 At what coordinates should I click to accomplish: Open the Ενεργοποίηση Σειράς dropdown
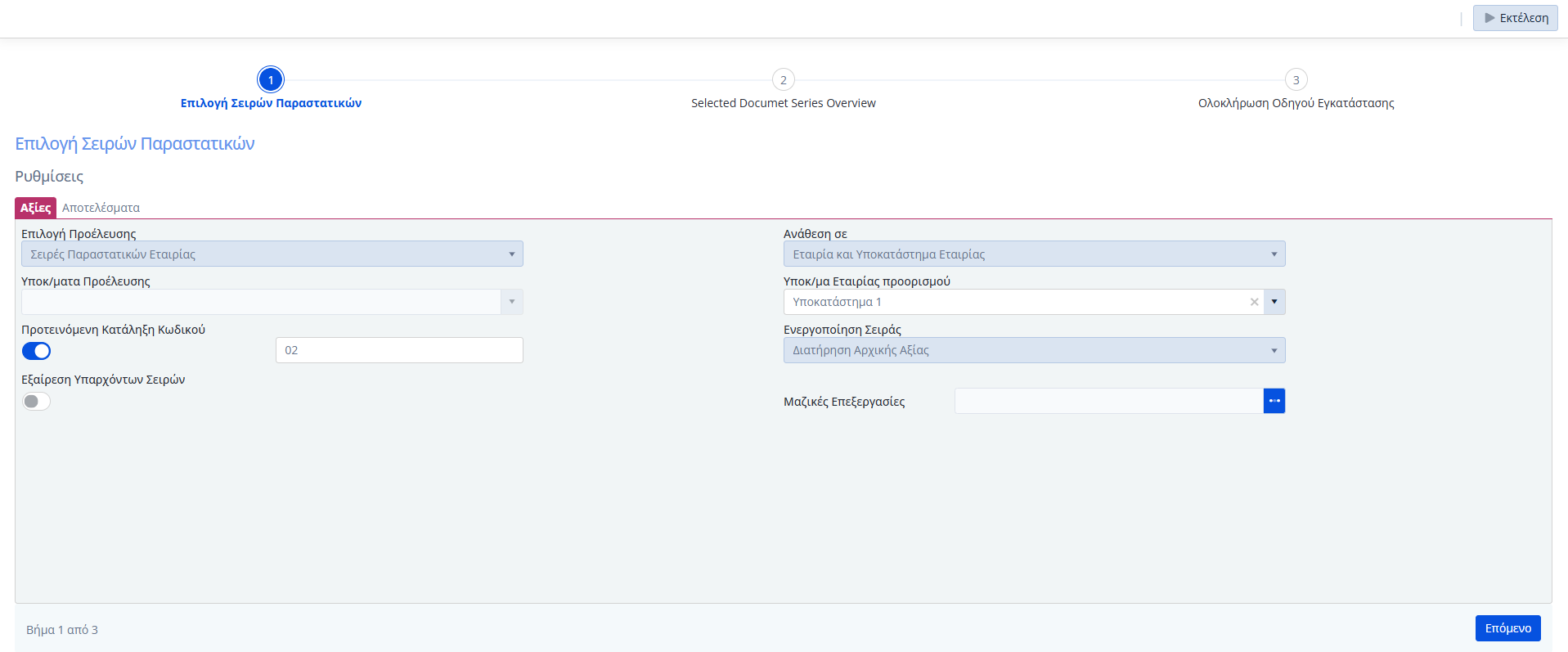1034,350
